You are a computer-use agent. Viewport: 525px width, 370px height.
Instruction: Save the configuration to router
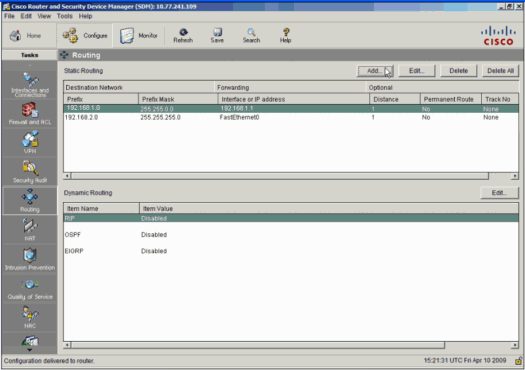click(217, 35)
